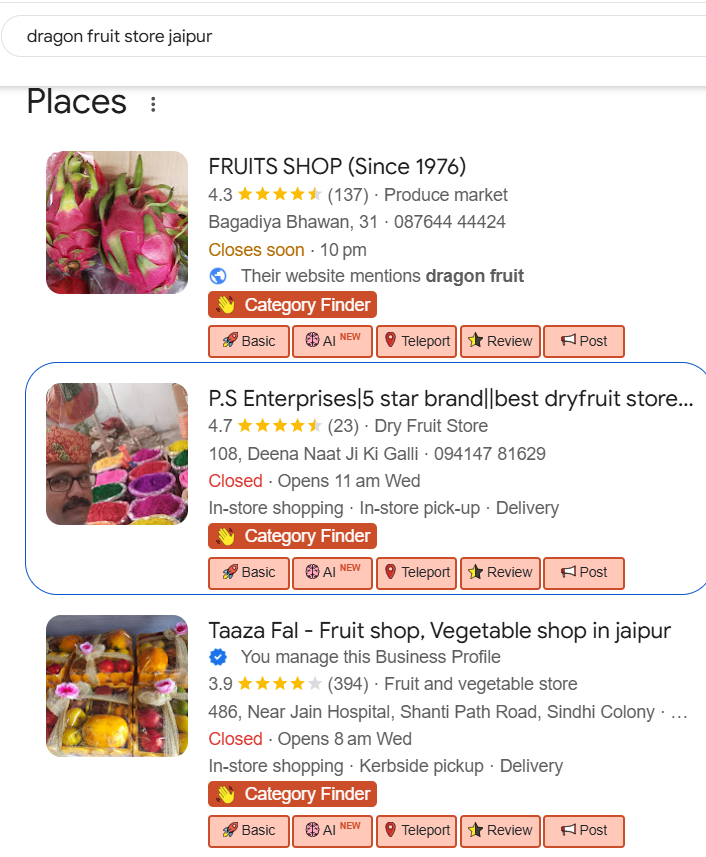Click the Review star button under FRUITS SHOP
This screenshot has height=857, width=706.
[x=500, y=341]
